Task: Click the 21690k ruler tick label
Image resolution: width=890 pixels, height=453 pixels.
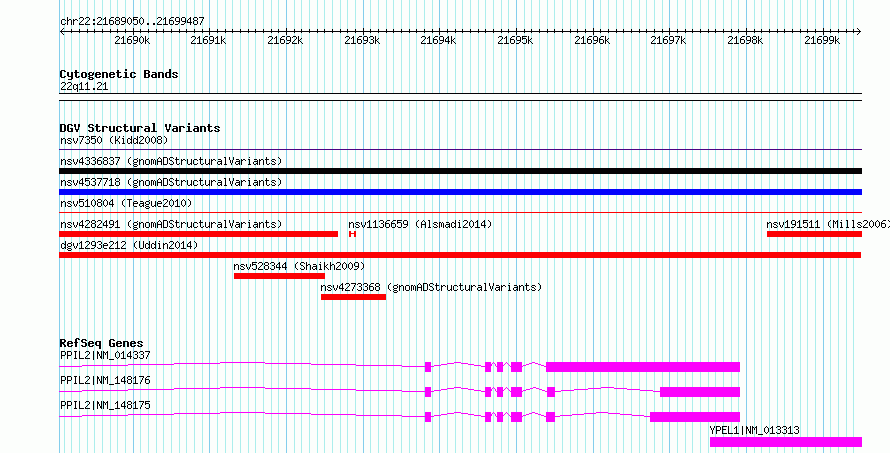Action: [132, 40]
